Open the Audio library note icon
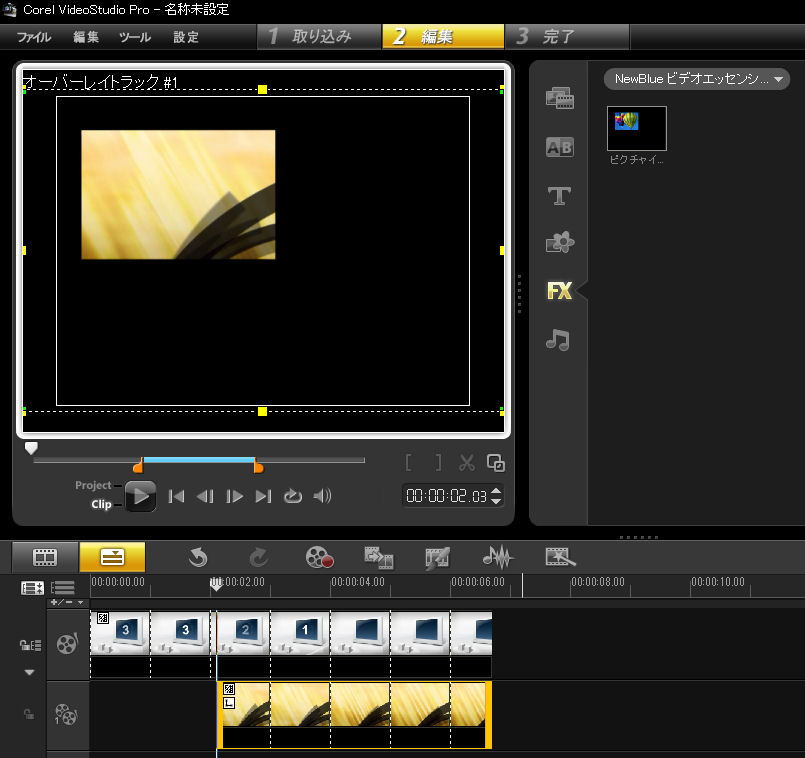 pyautogui.click(x=558, y=340)
